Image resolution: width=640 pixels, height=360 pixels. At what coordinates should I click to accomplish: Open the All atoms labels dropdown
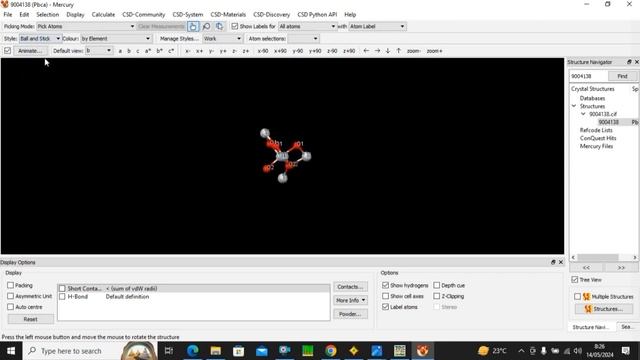pos(307,27)
